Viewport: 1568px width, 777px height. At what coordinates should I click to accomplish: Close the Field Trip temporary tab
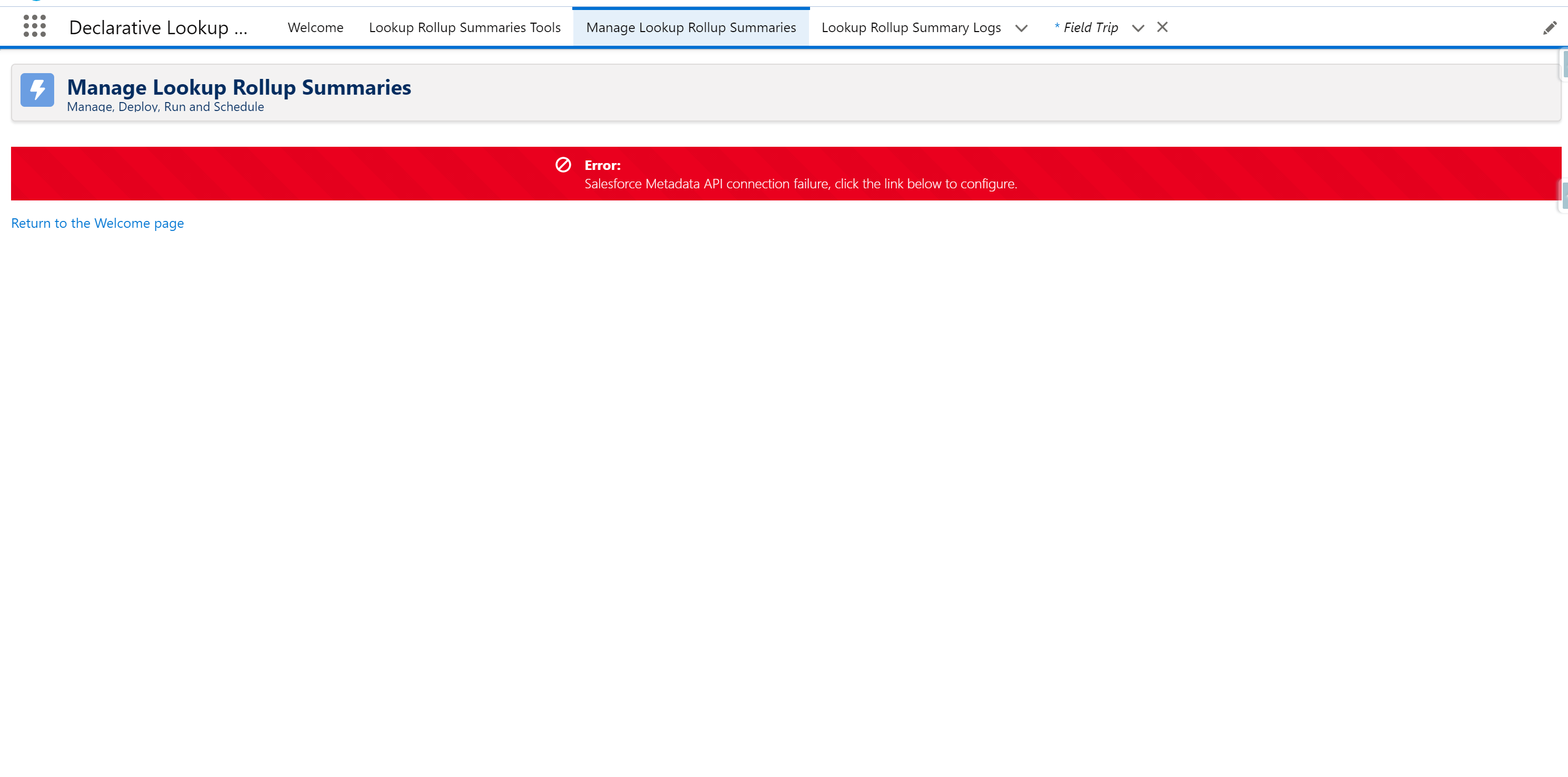(x=1162, y=27)
